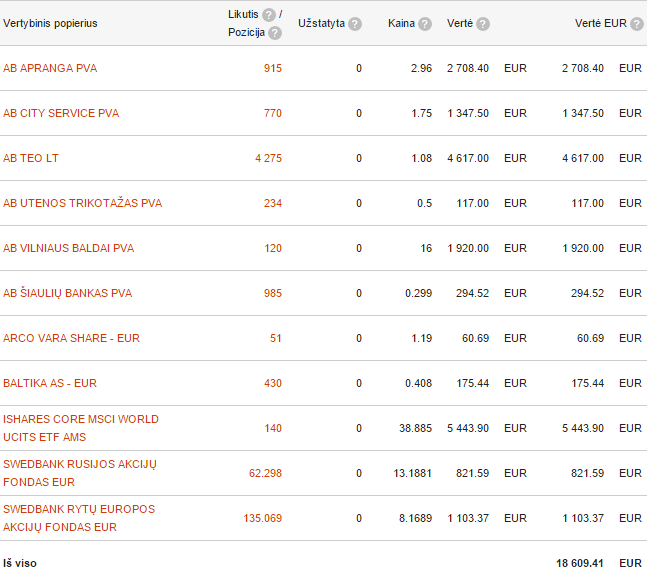Viewport: 647px width, 575px height.
Task: Click position 430 for BALTIKA AS
Action: (x=273, y=383)
